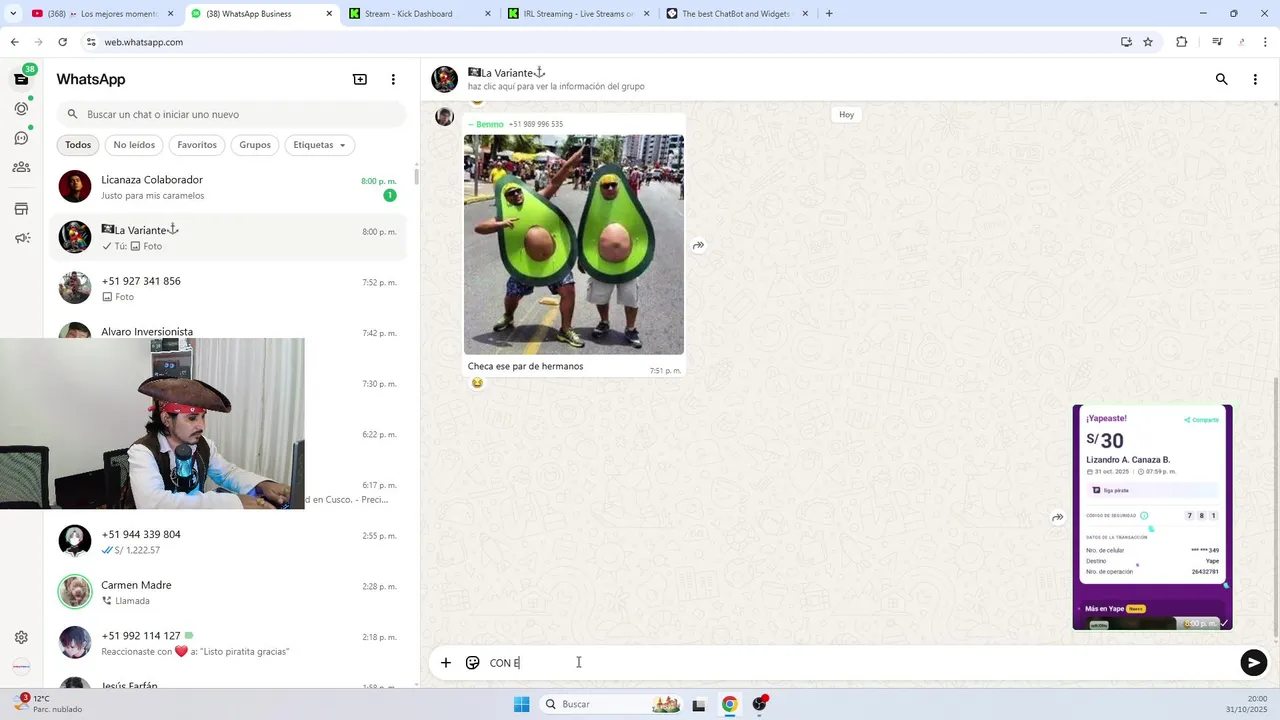
Task: Click the message input field
Action: pyautogui.click(x=860, y=662)
